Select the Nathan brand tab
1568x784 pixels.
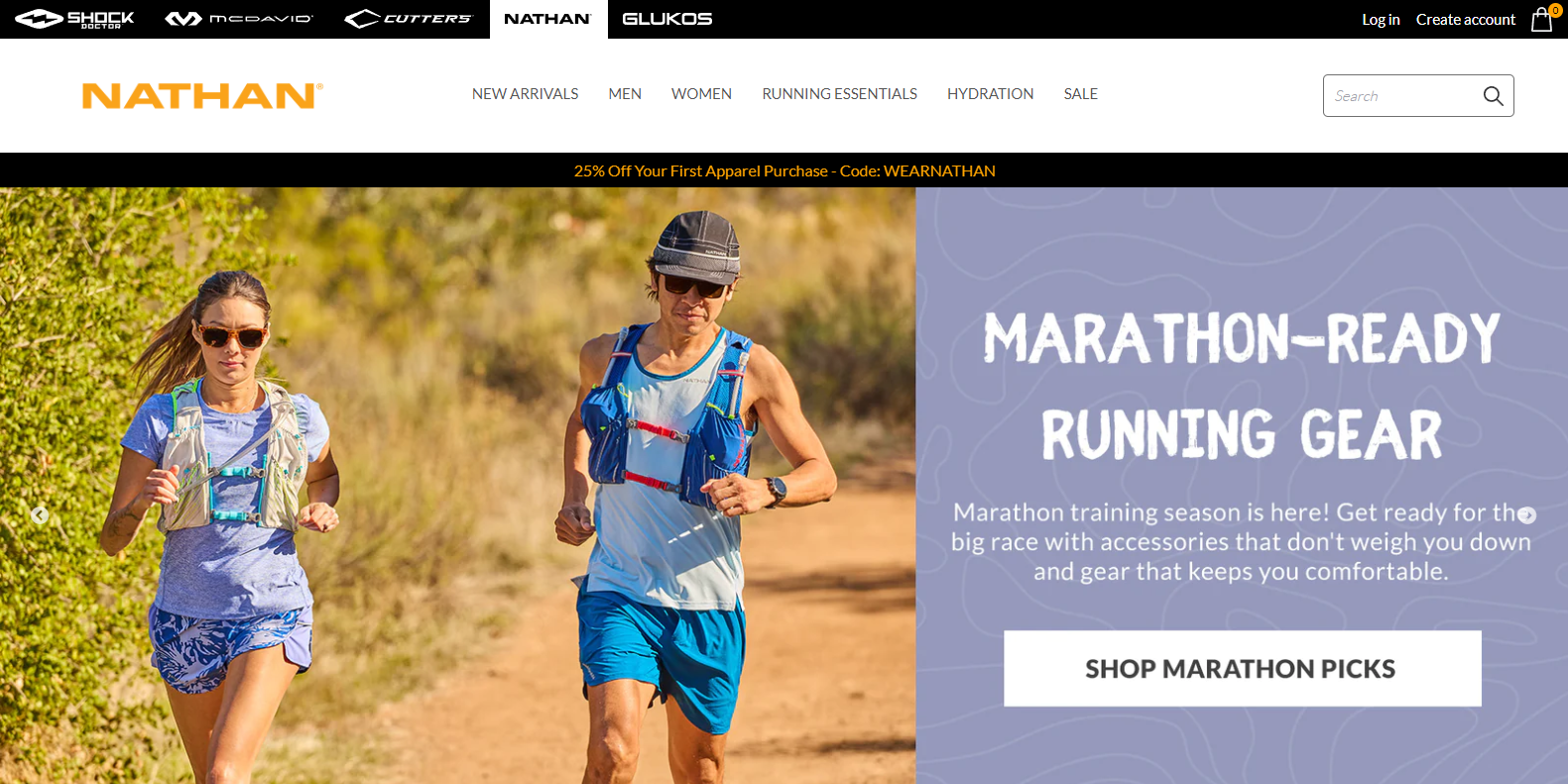tap(548, 19)
